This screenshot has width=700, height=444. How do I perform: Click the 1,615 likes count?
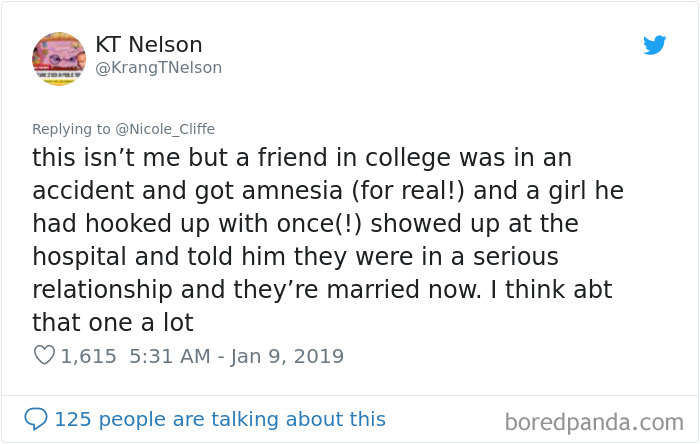coord(88,356)
